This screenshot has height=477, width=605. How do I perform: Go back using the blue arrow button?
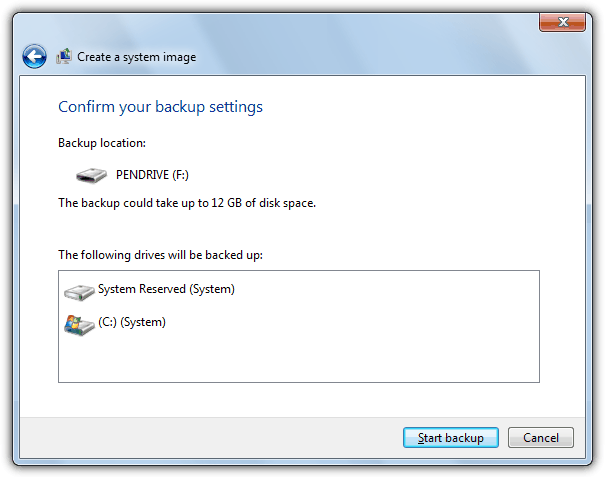click(x=34, y=57)
